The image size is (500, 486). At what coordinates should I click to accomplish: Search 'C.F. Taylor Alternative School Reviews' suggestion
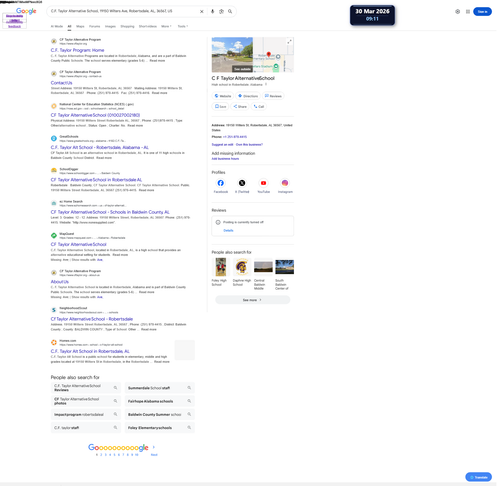[x=86, y=388]
